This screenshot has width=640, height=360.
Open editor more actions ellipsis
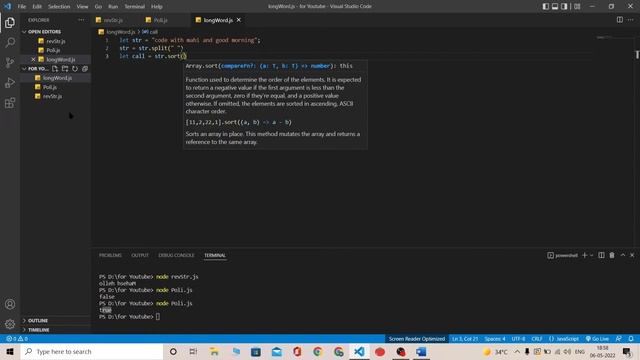[x=631, y=20]
